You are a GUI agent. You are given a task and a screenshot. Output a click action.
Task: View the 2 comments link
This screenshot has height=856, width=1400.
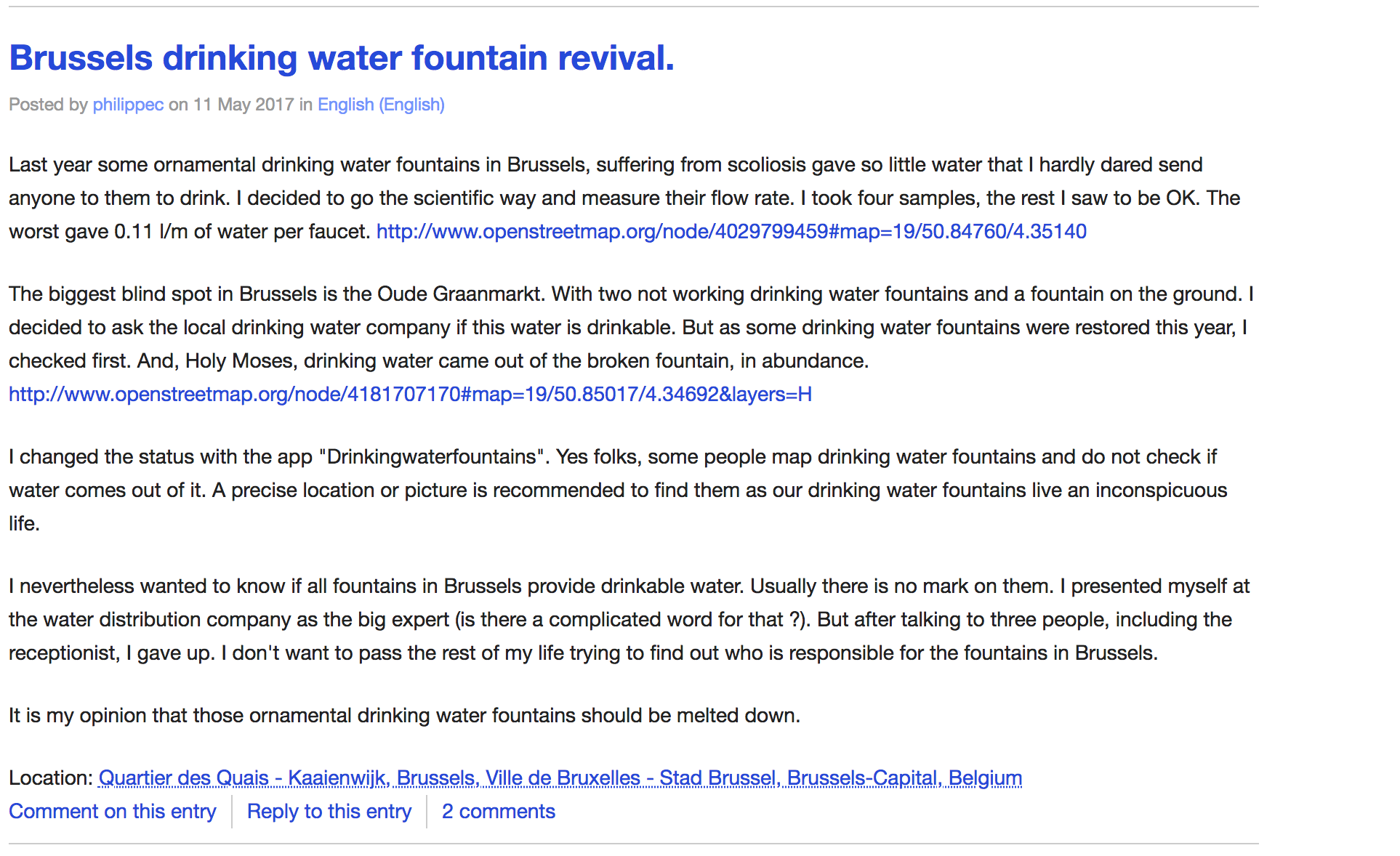[x=499, y=812]
